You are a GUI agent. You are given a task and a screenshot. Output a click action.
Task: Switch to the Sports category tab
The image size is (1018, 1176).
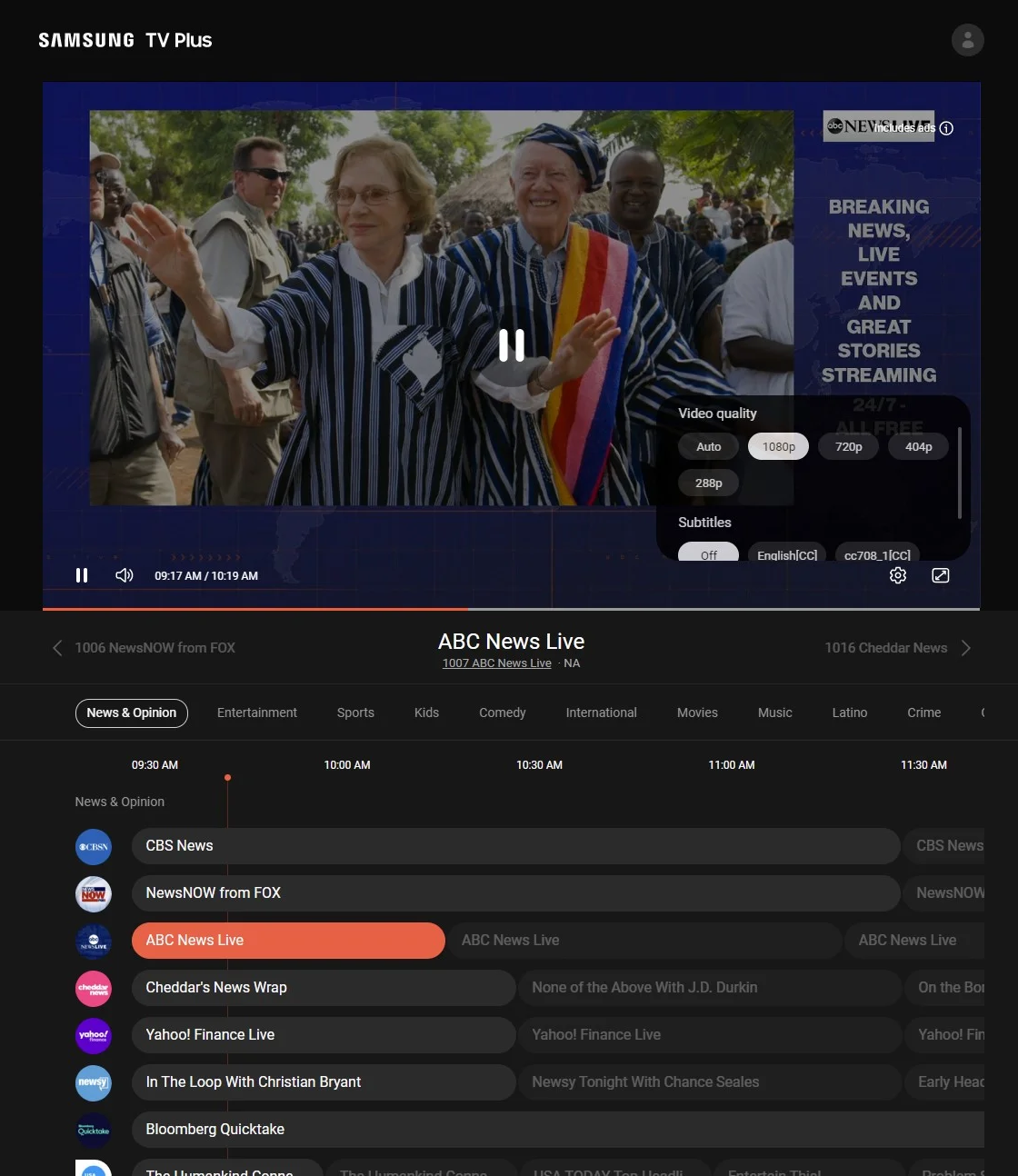pos(355,713)
